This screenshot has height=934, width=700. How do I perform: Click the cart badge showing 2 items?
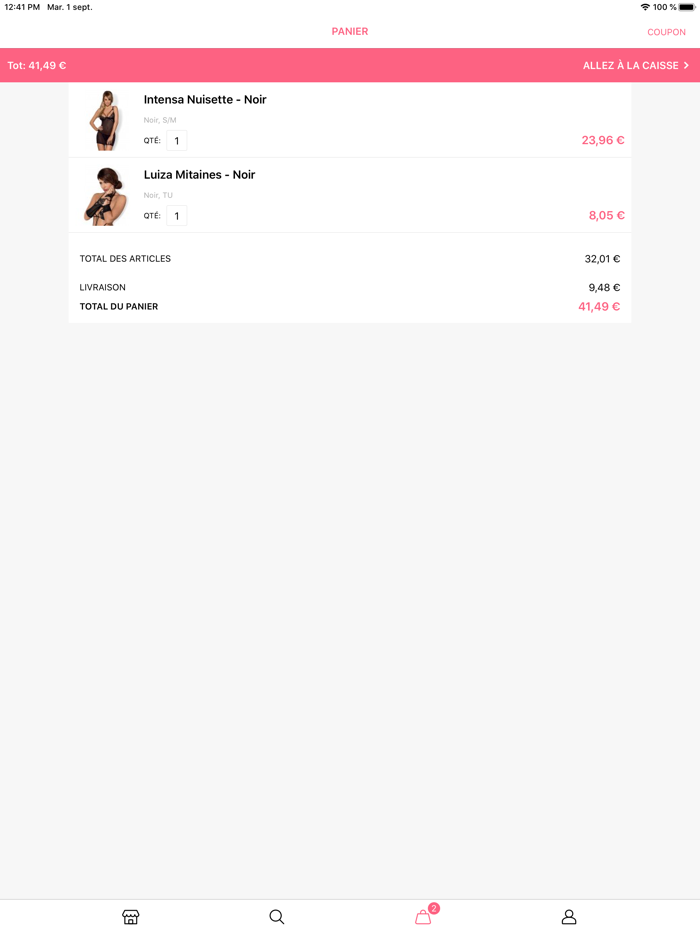434,908
